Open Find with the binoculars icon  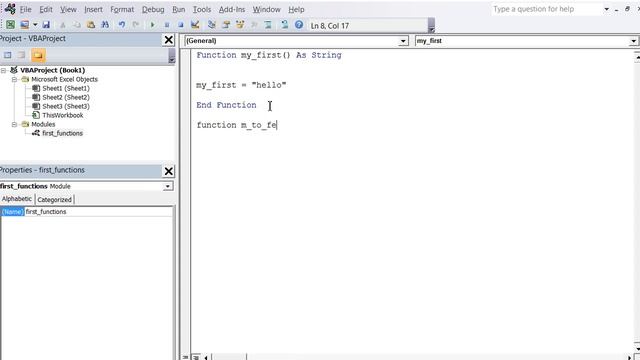pyautogui.click(x=105, y=25)
